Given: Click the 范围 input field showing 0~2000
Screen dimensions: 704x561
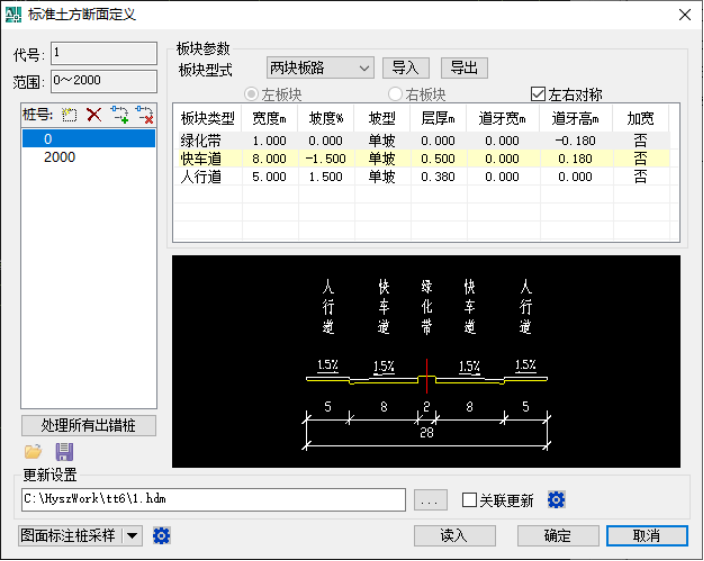Looking at the screenshot, I should 104,81.
